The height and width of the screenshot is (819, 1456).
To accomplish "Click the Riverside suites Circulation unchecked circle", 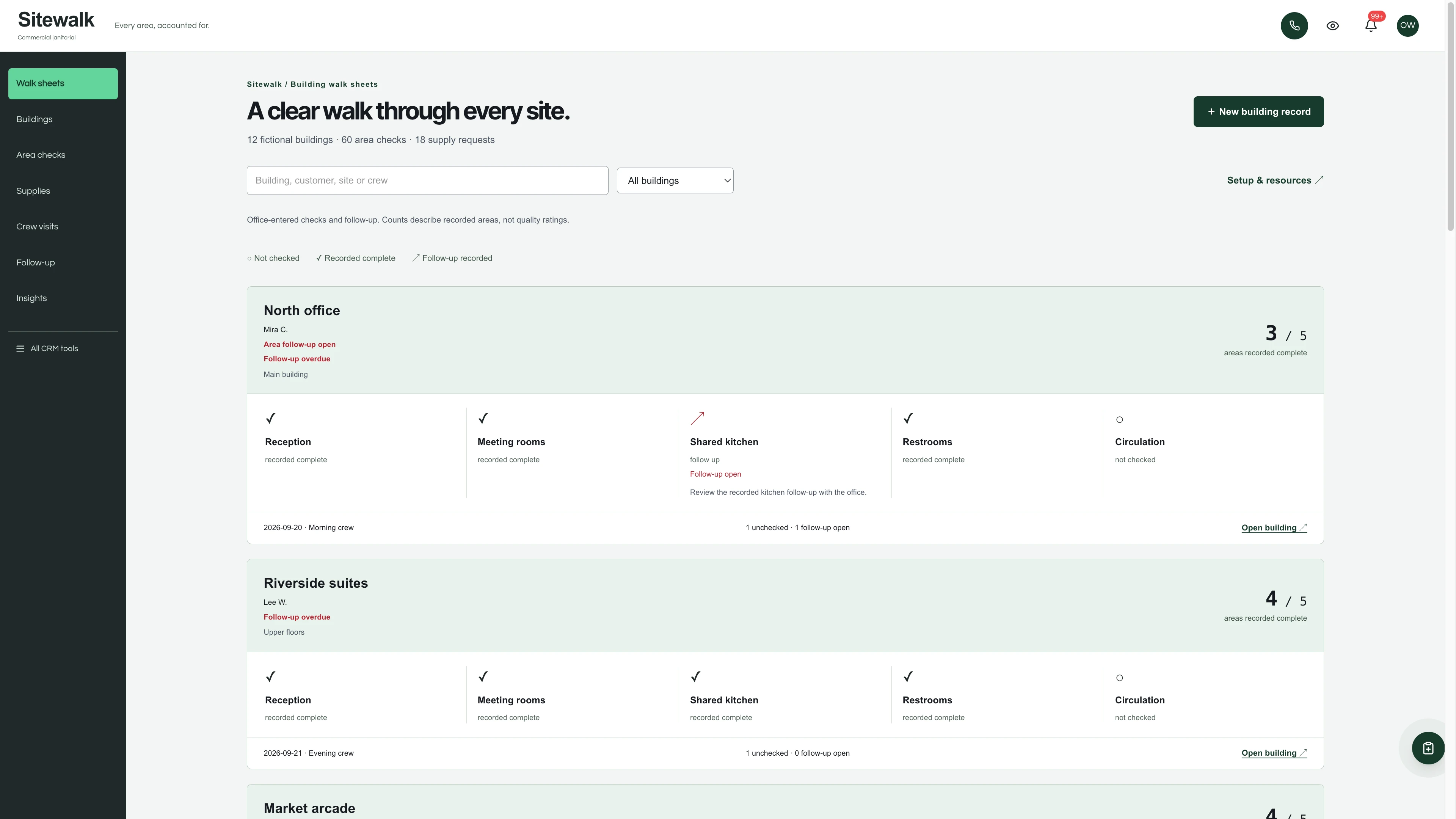I will 1119,678.
